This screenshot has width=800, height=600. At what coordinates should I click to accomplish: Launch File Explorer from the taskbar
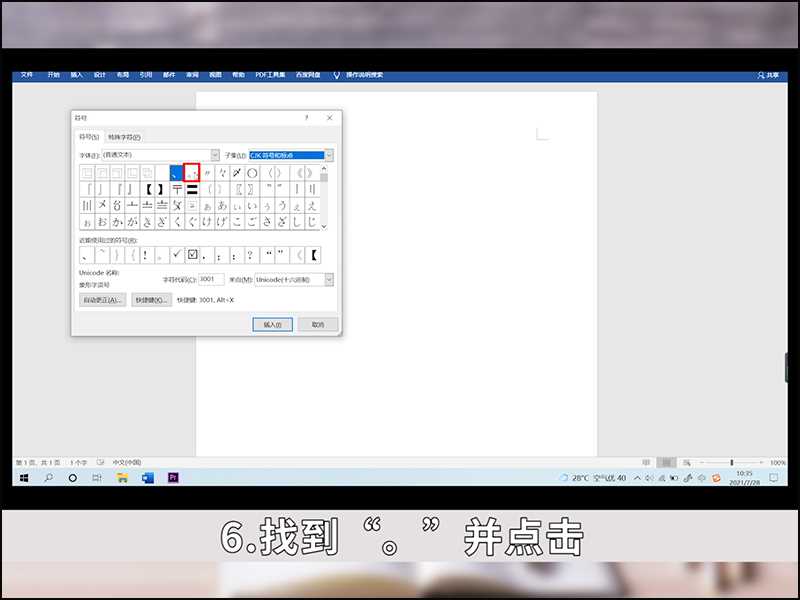(x=122, y=480)
